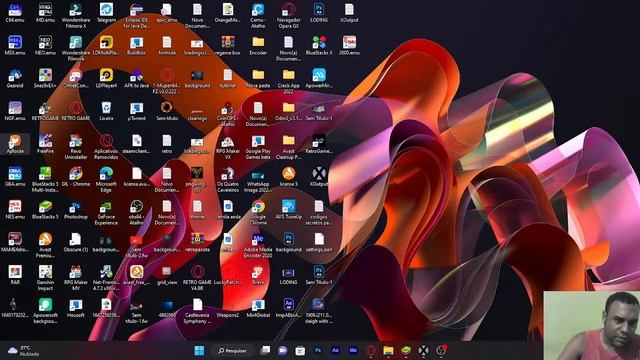Select the GeForce Experience desktop icon
Screen dimensions: 640x360
tap(106, 213)
